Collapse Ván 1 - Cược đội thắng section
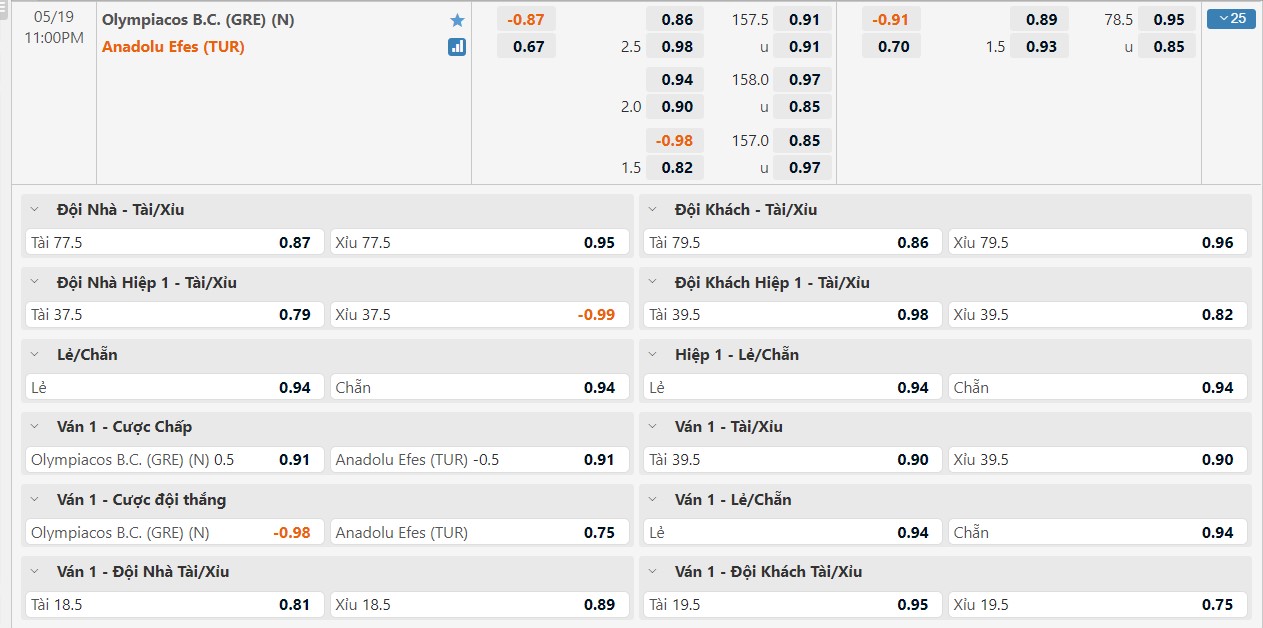The width and height of the screenshot is (1263, 628). tap(35, 500)
